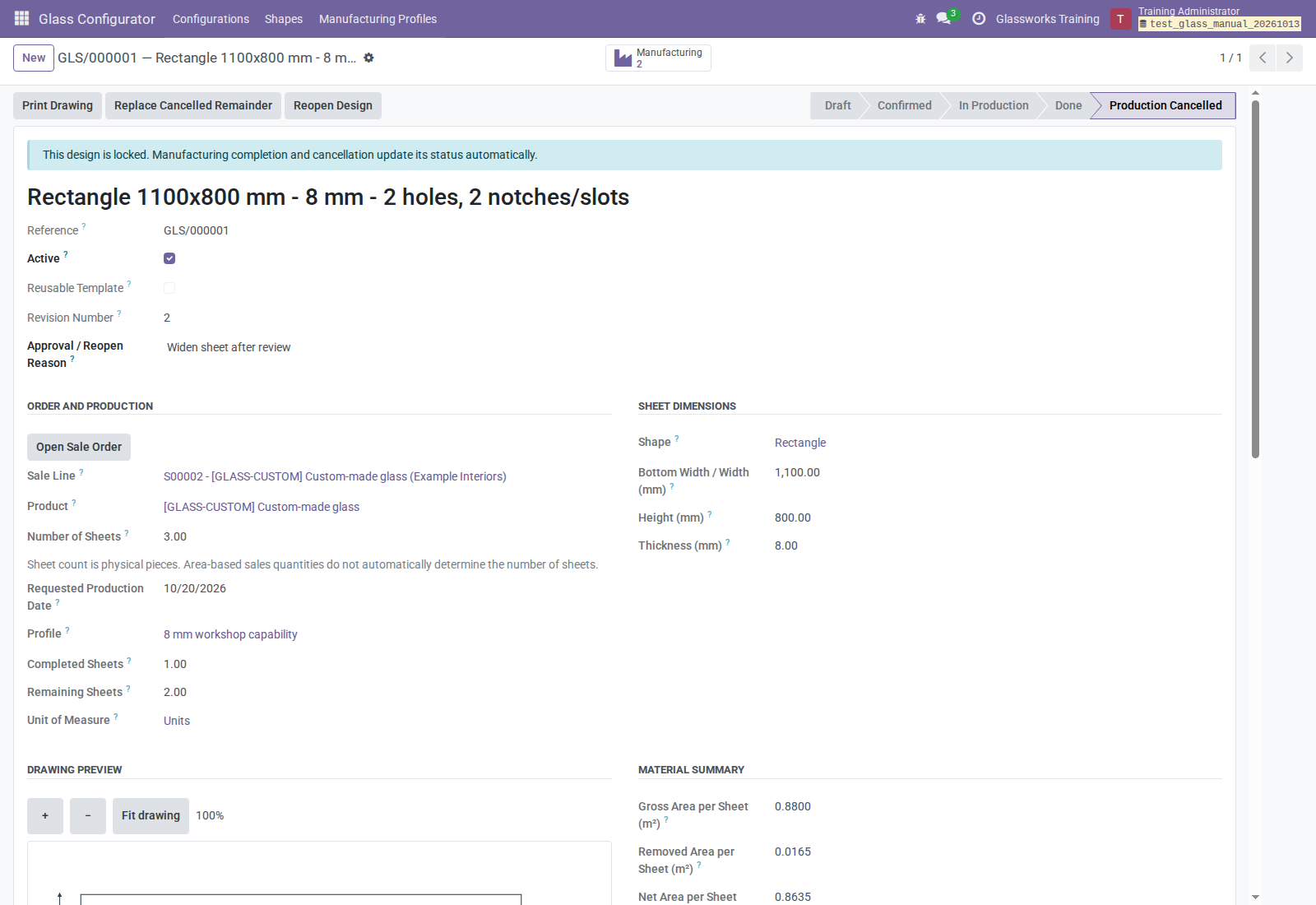This screenshot has width=1316, height=905.
Task: Select the Confirmed status stage
Action: coord(904,105)
